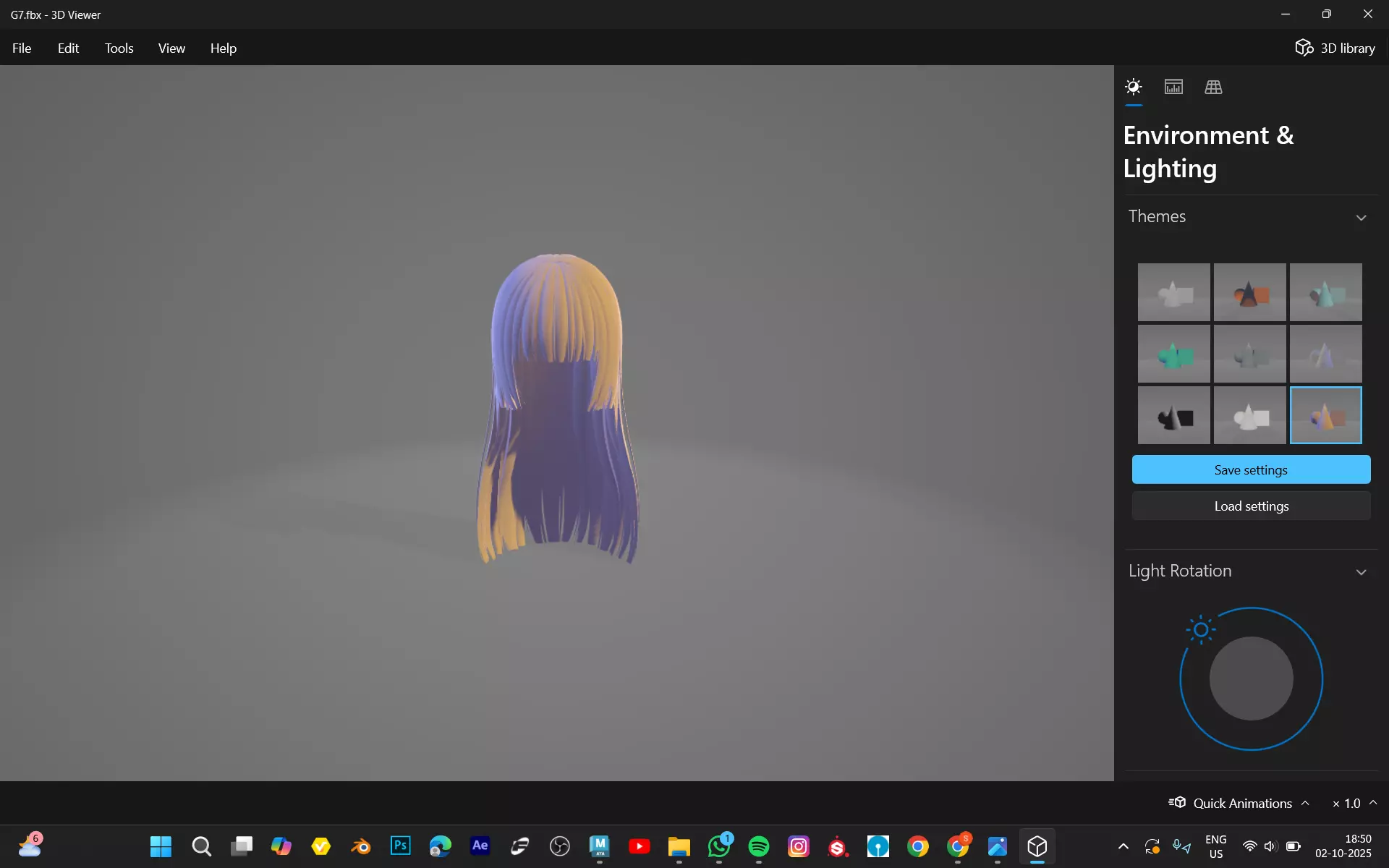Select the pale lavender cone theme
The height and width of the screenshot is (868, 1389).
click(1325, 354)
